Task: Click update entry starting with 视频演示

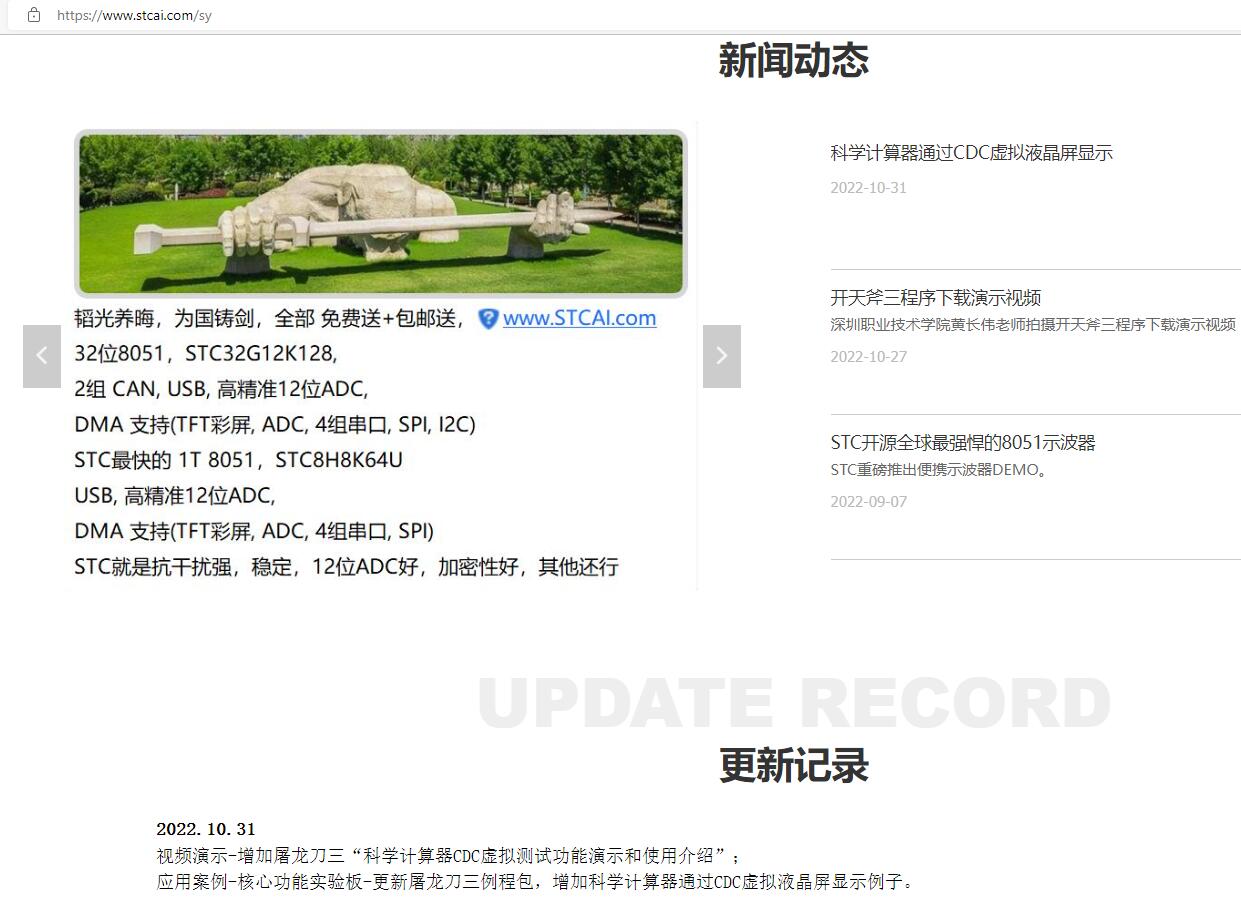Action: coord(448,856)
